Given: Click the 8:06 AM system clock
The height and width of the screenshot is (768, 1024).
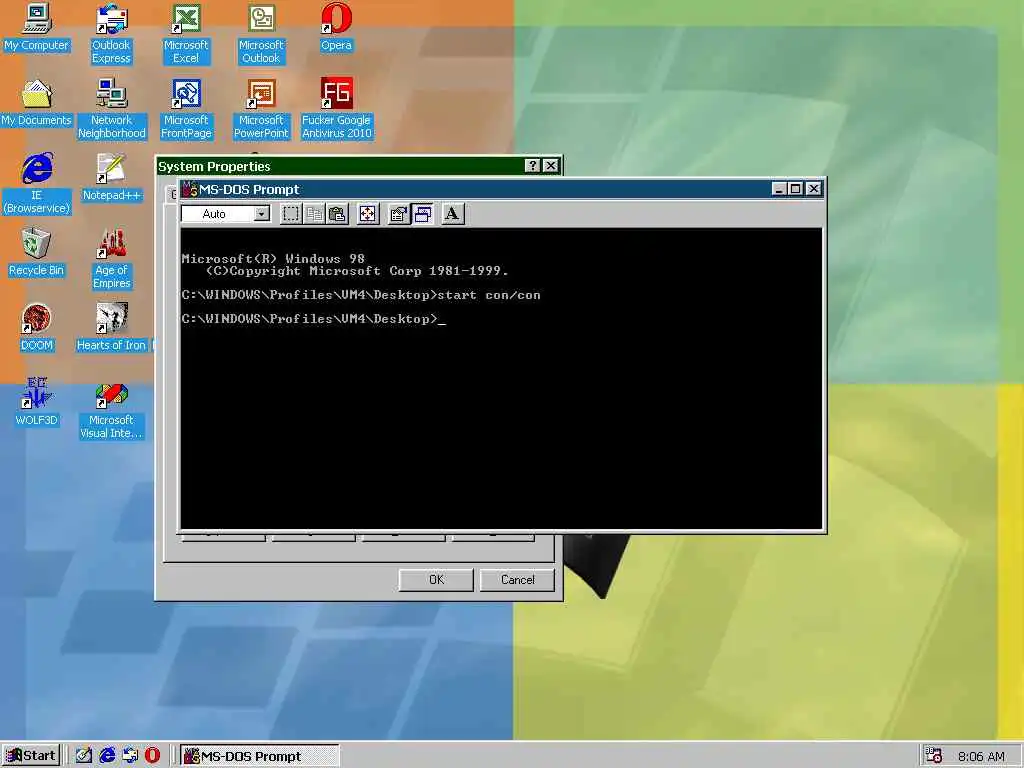Looking at the screenshot, I should (982, 756).
